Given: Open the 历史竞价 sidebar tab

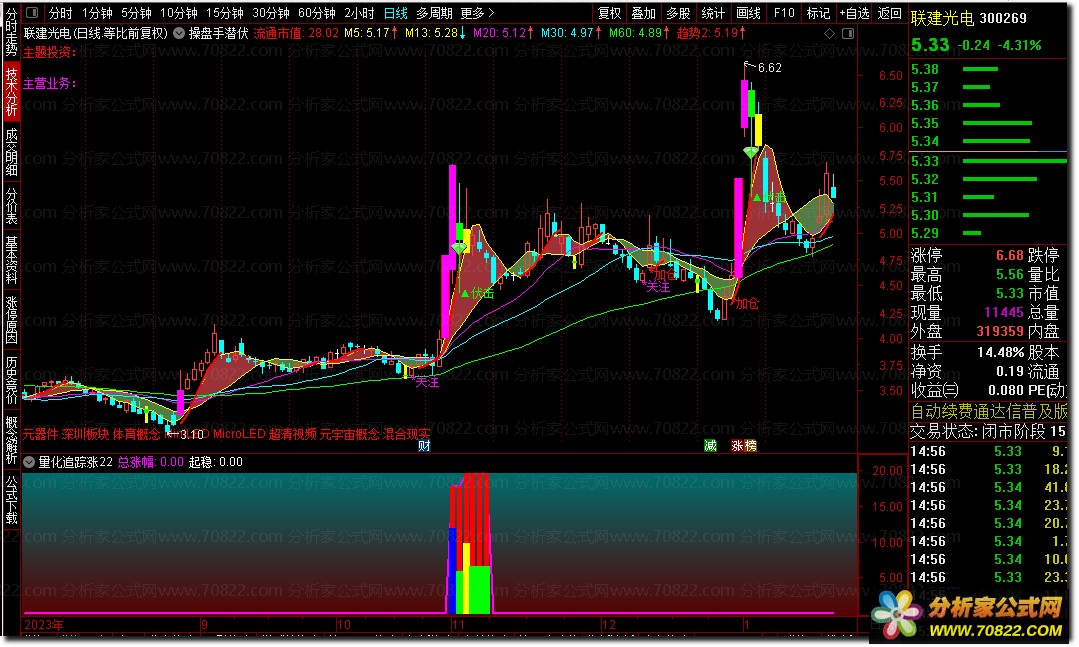Looking at the screenshot, I should 11,379.
